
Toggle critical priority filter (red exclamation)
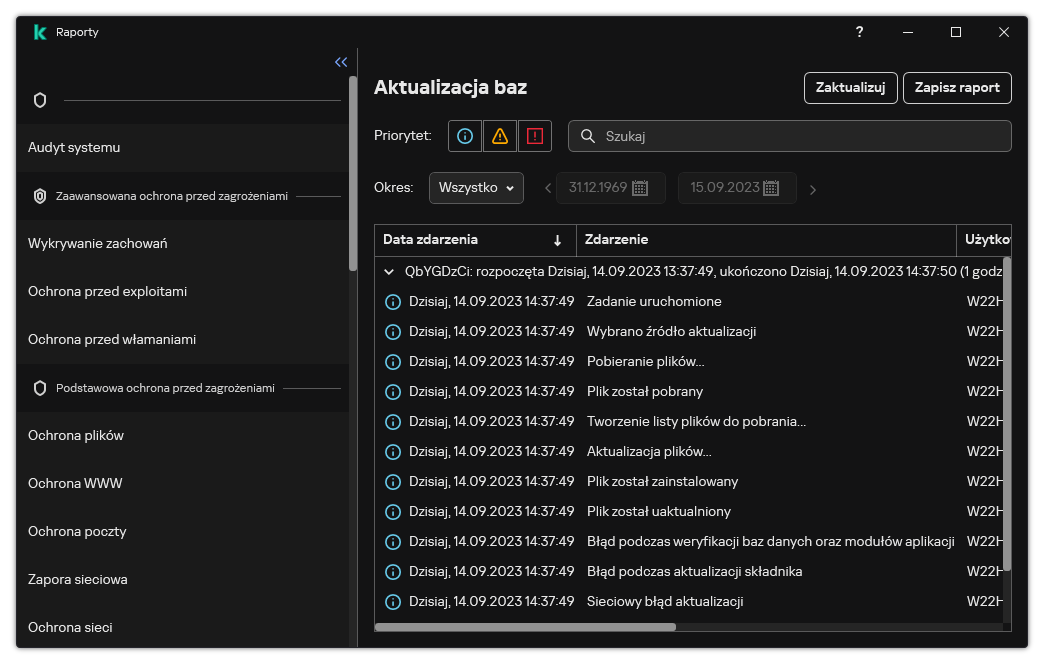pos(534,136)
